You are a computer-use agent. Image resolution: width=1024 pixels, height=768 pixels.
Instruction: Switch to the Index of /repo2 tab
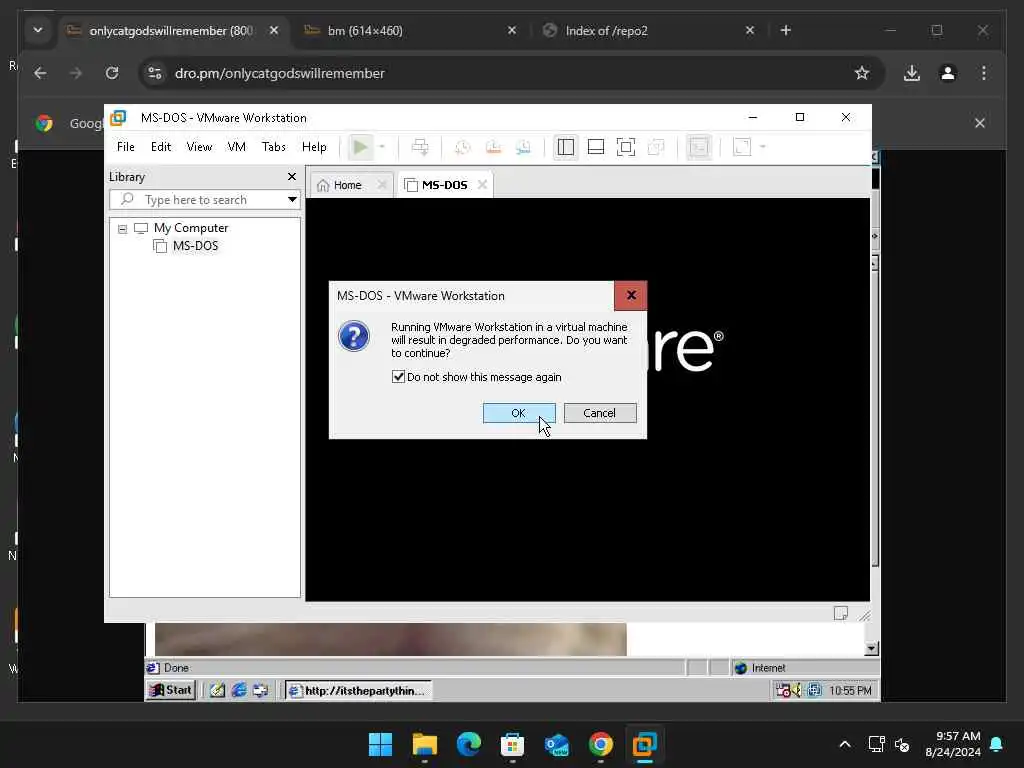[648, 31]
